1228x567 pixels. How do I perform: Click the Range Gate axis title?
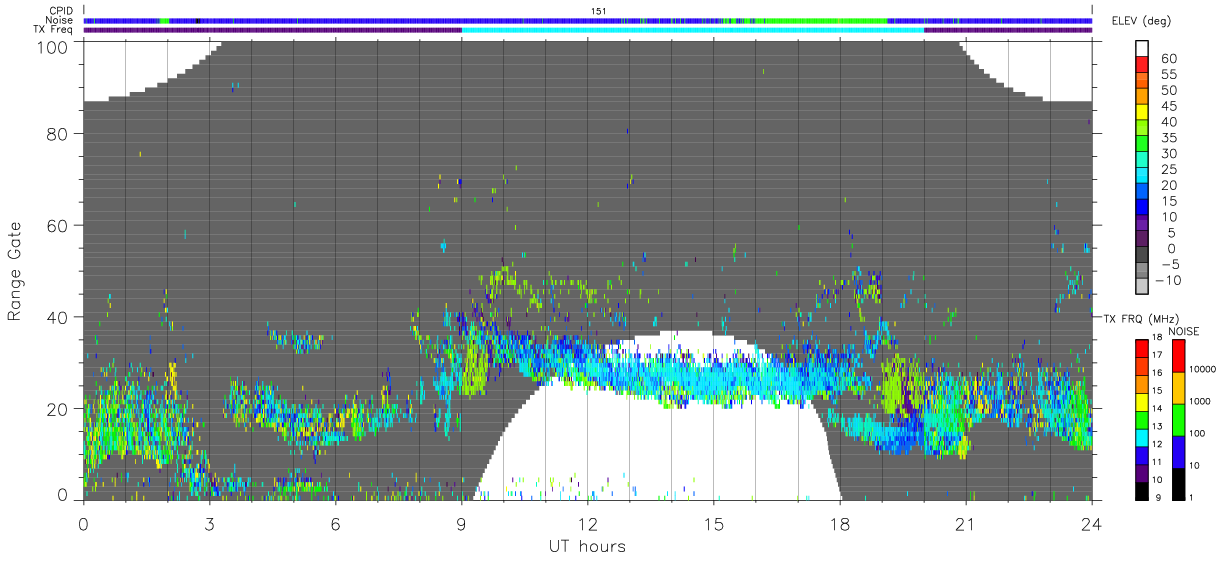[x=15, y=271]
